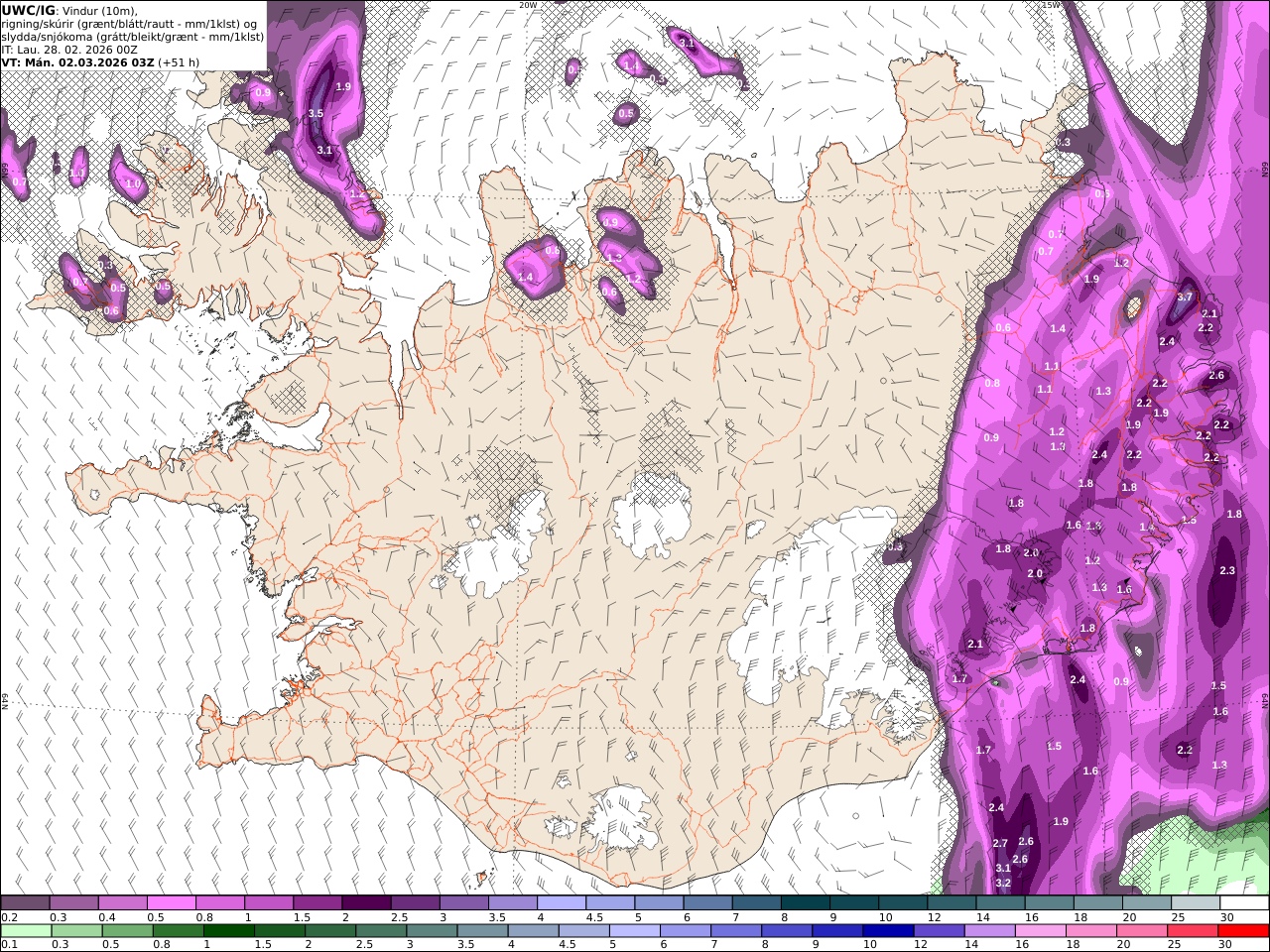Click the 'rigning/skúrir' legend description line
This screenshot has height=952, width=1270.
coord(130,24)
